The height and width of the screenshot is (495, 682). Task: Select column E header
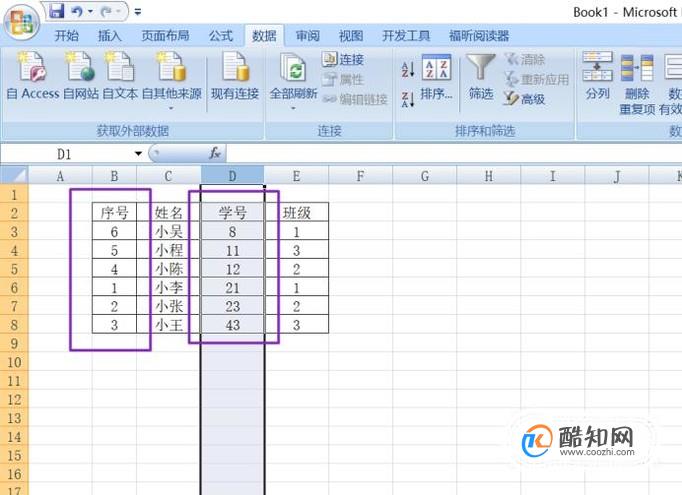point(296,176)
